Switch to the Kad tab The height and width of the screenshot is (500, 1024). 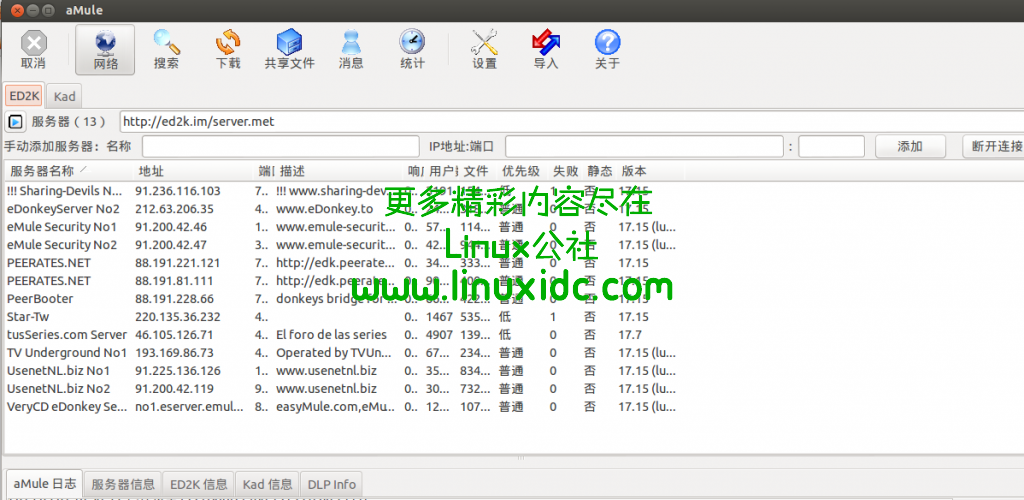coord(65,97)
